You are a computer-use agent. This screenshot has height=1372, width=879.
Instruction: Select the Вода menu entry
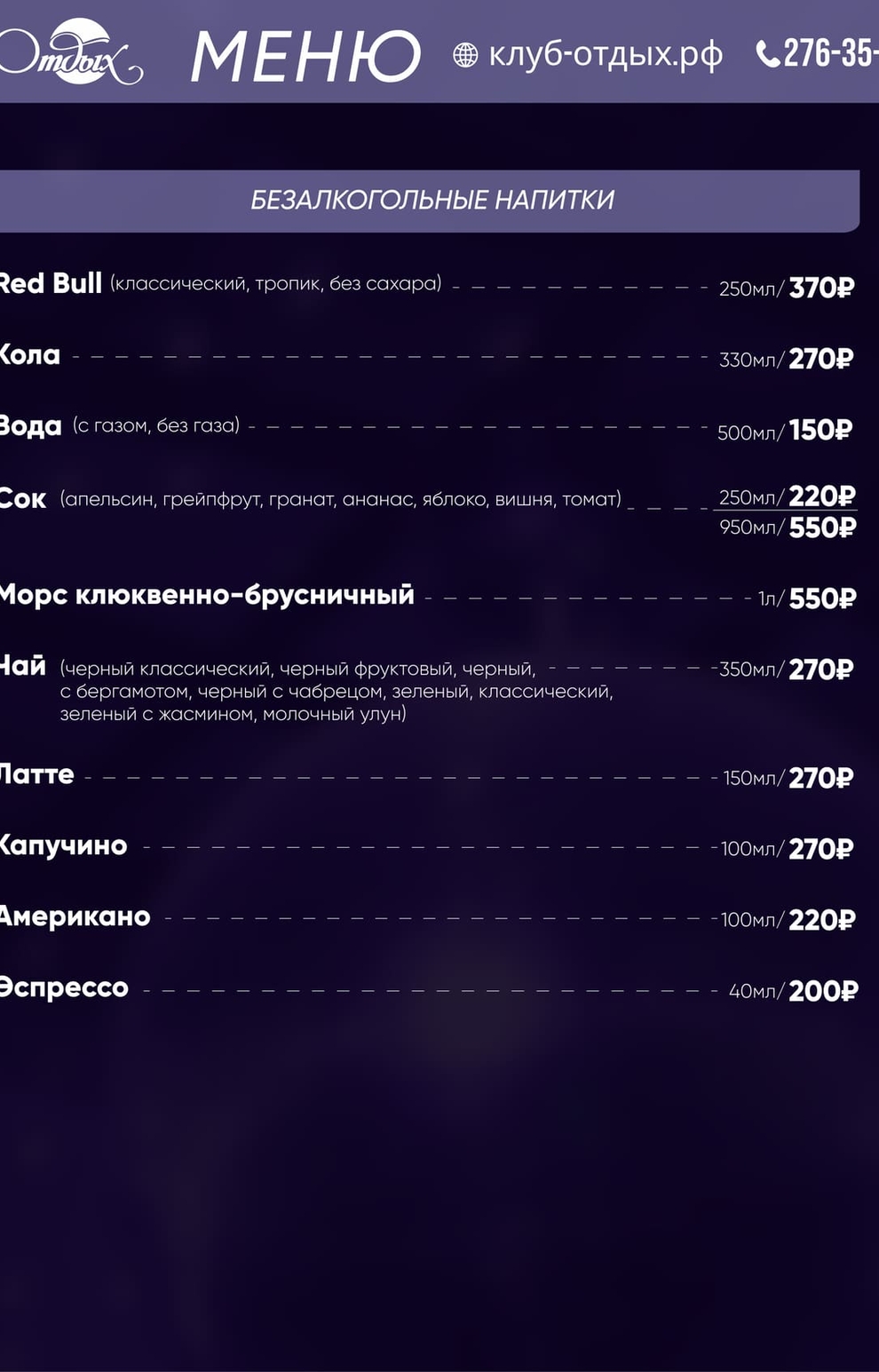(30, 426)
